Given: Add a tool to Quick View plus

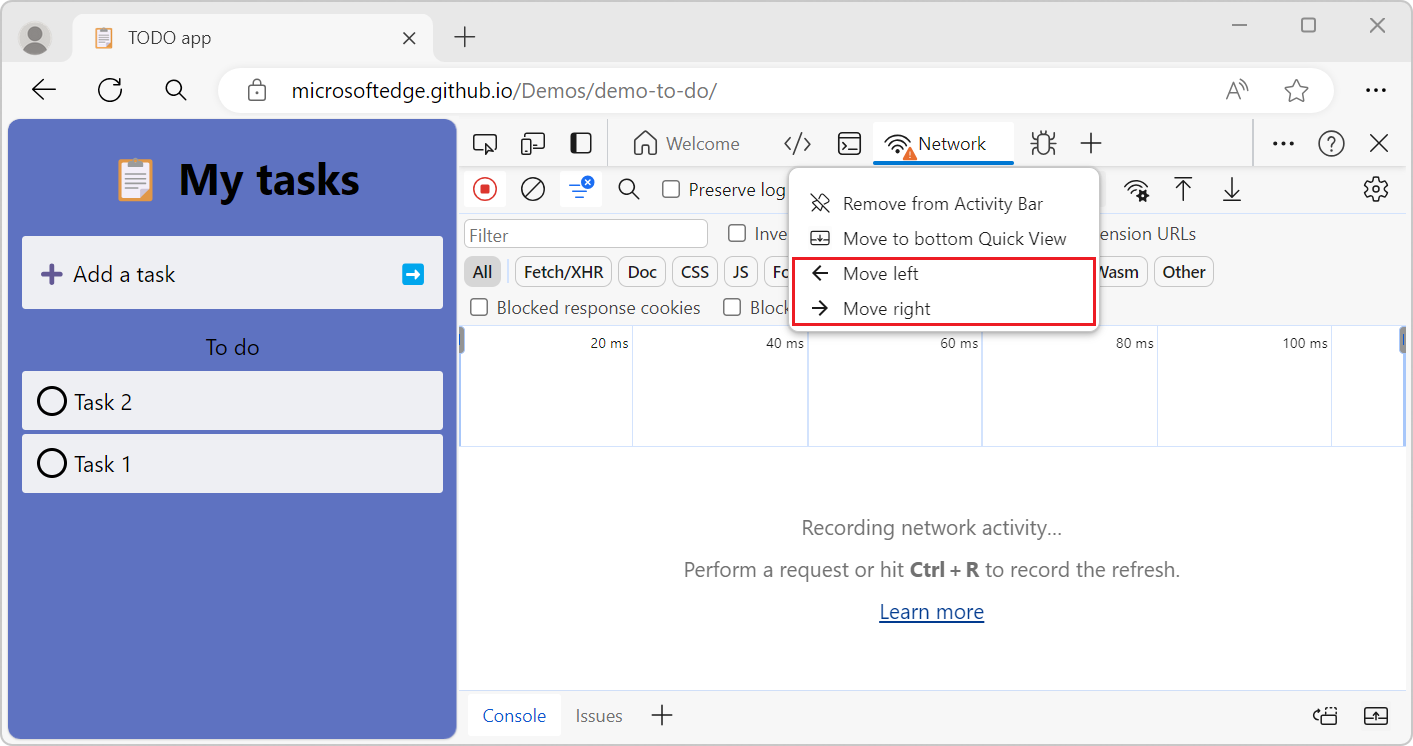Looking at the screenshot, I should (662, 715).
